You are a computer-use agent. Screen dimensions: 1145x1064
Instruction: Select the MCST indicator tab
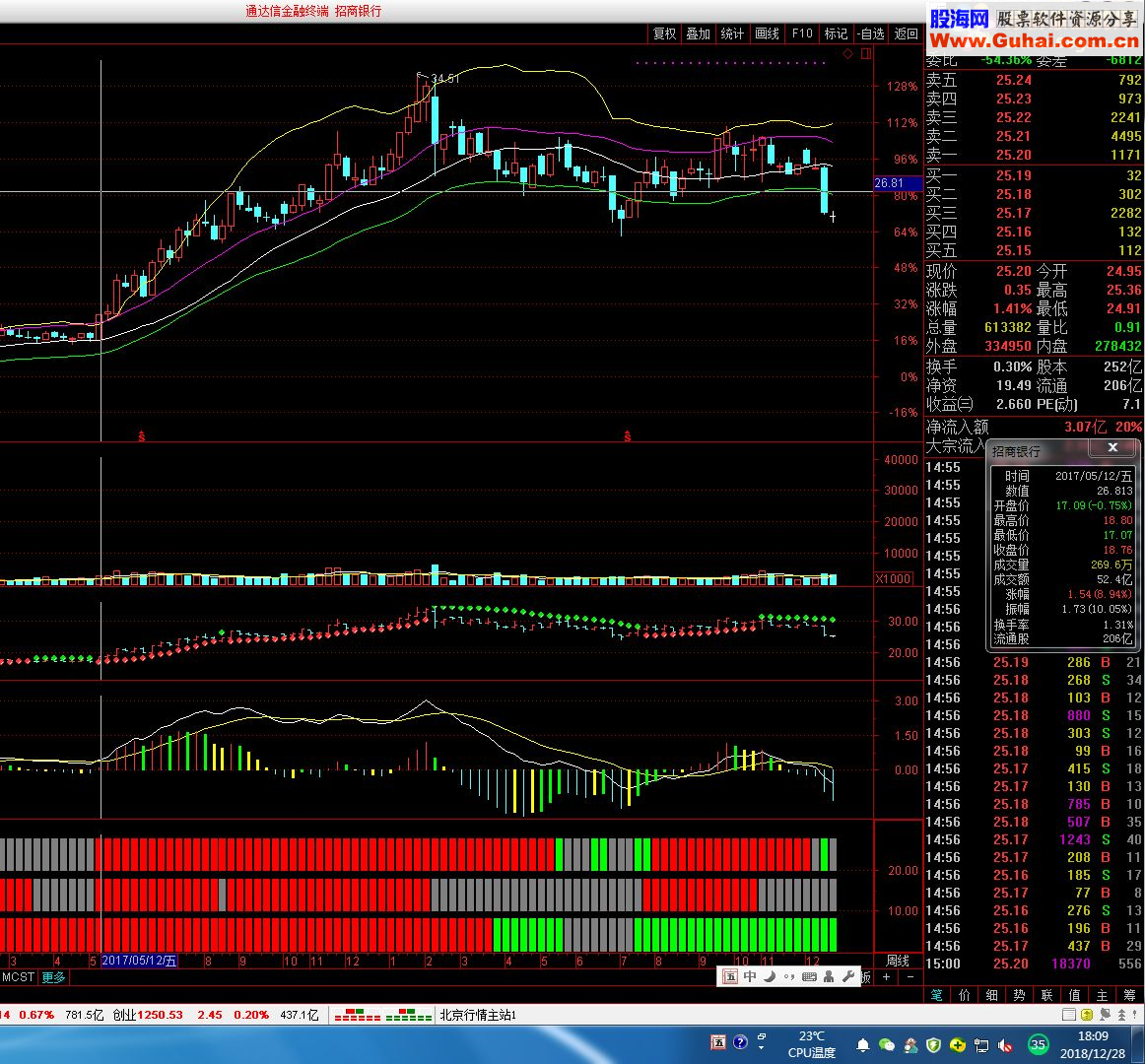click(19, 977)
